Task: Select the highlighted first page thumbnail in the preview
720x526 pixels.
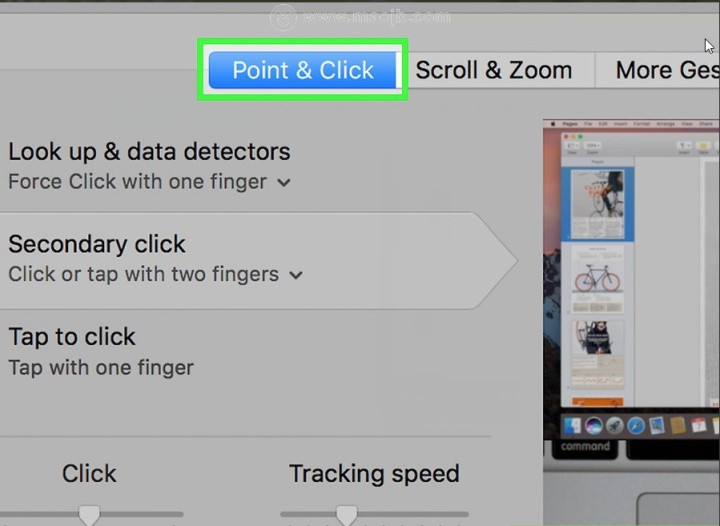Action: pos(597,204)
